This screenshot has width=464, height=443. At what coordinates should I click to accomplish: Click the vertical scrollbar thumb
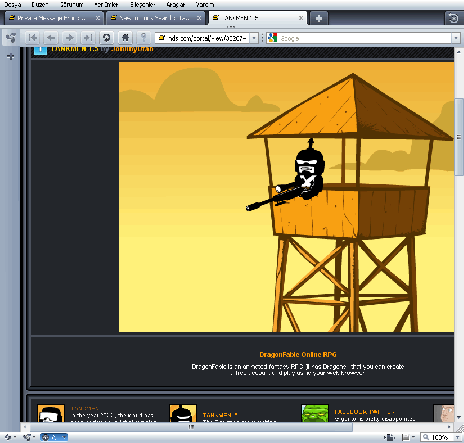point(459,137)
